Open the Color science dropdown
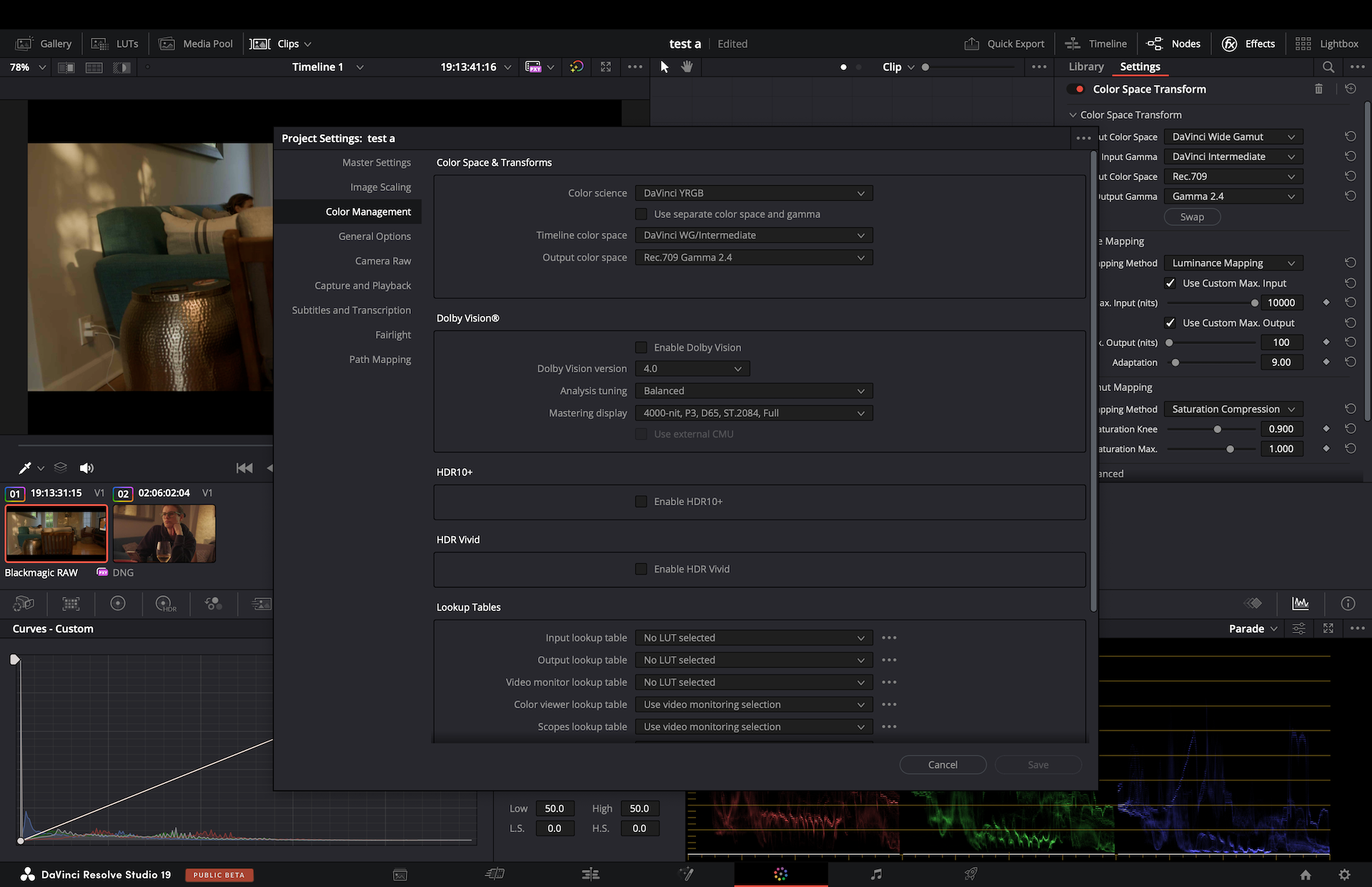Image resolution: width=1372 pixels, height=887 pixels. pos(754,193)
